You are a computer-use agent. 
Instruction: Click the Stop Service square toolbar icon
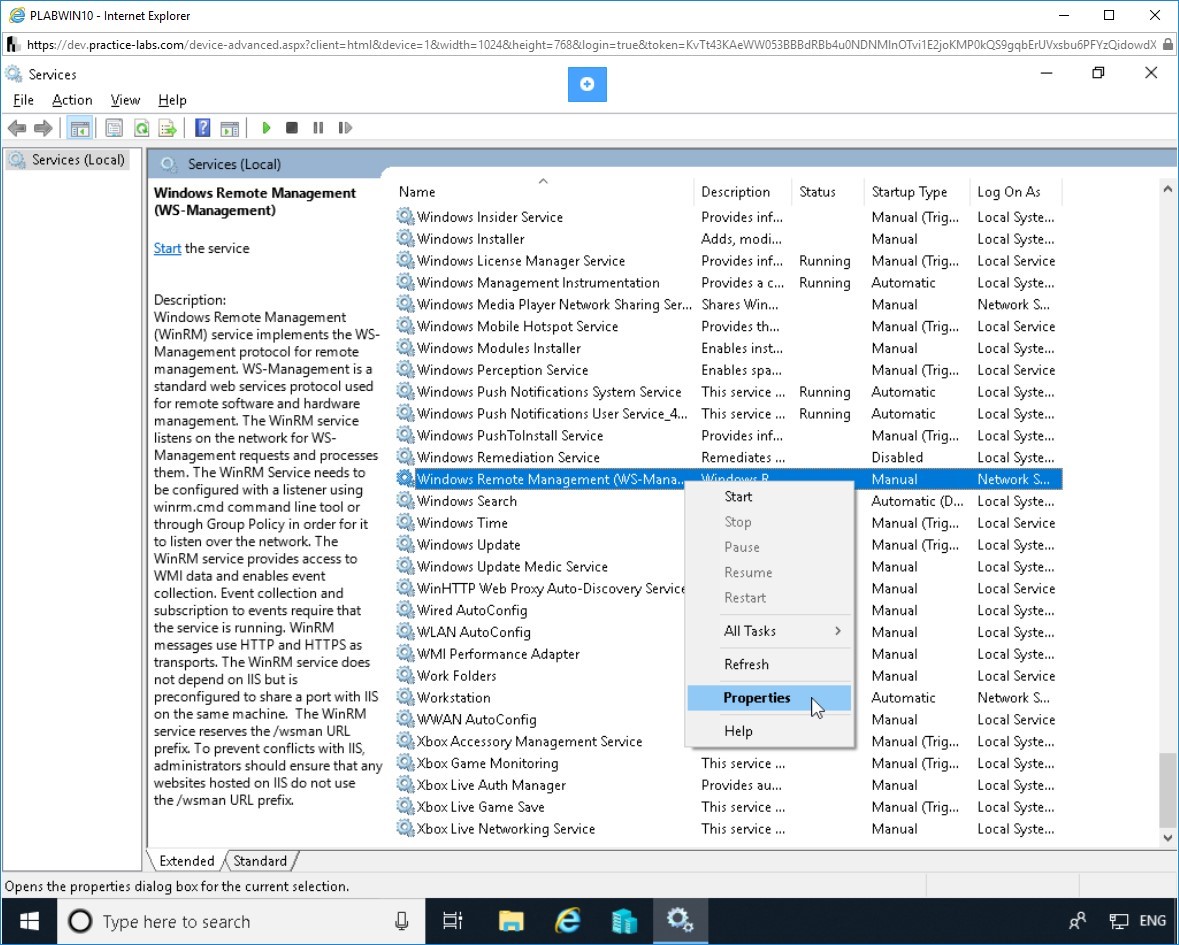pyautogui.click(x=292, y=129)
